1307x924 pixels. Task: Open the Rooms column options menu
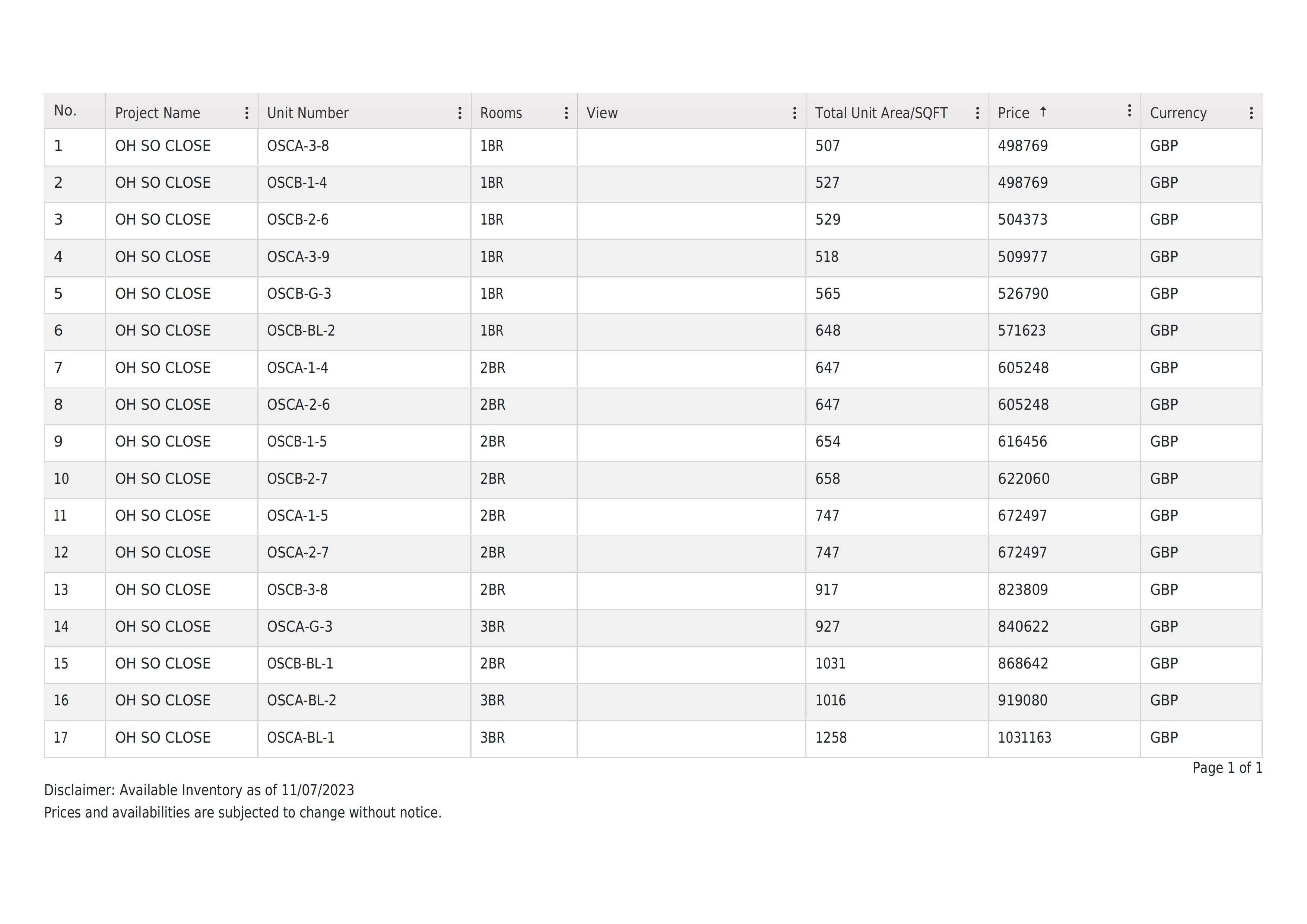pyautogui.click(x=566, y=113)
